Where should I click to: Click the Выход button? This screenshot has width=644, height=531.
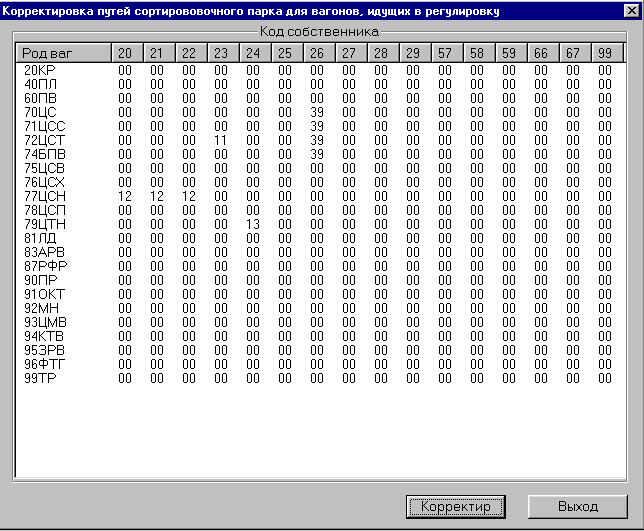click(577, 507)
